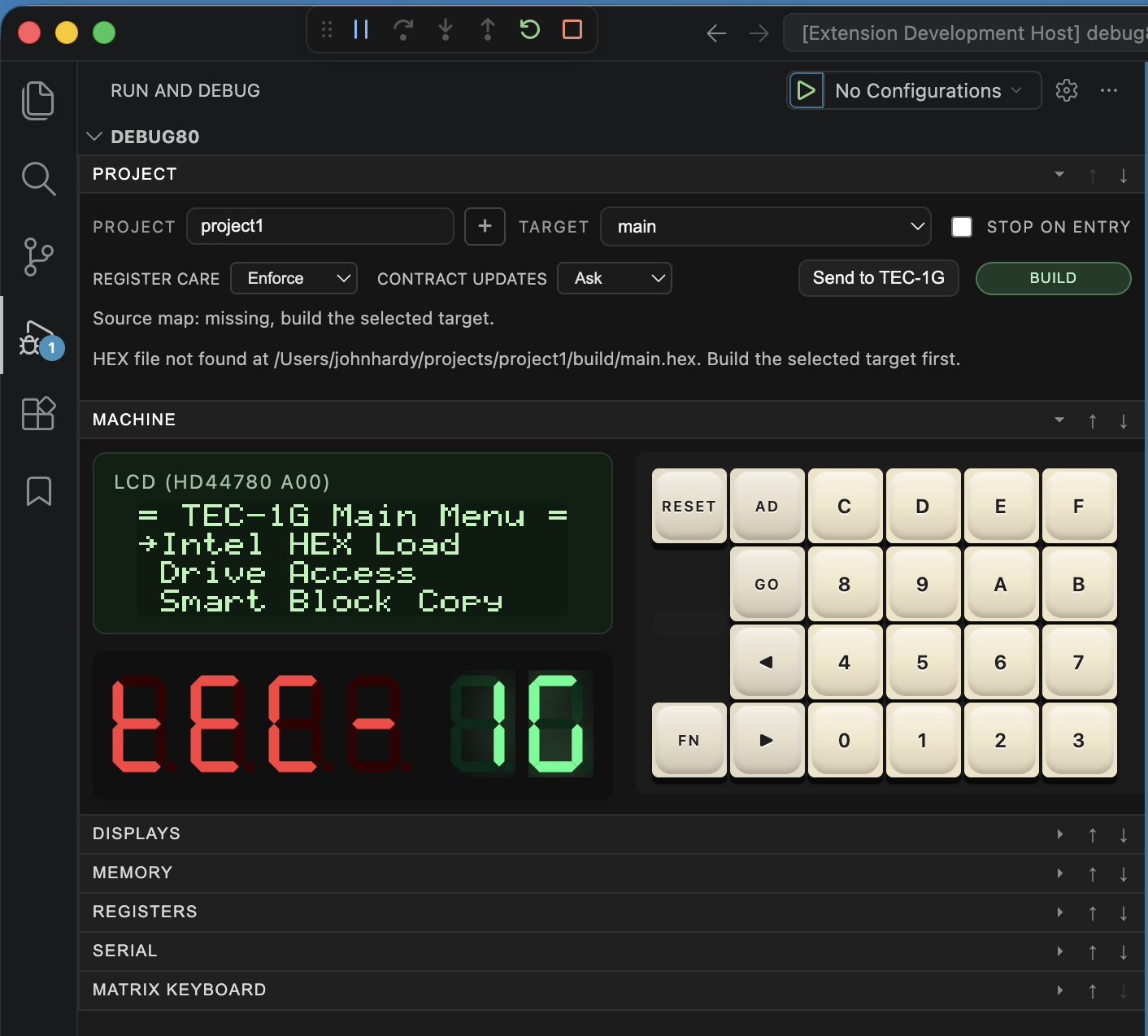This screenshot has width=1148, height=1036.
Task: Click the debug Step Over icon
Action: 403,30
